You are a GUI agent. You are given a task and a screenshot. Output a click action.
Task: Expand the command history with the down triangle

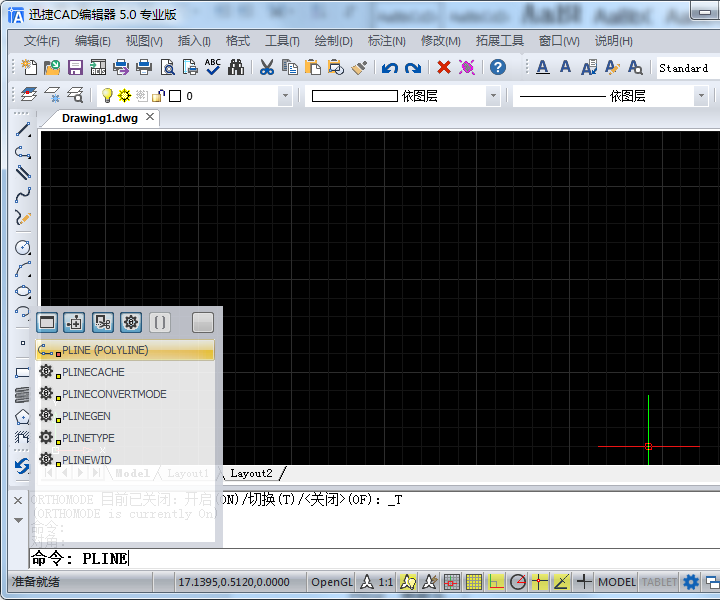[x=18, y=520]
